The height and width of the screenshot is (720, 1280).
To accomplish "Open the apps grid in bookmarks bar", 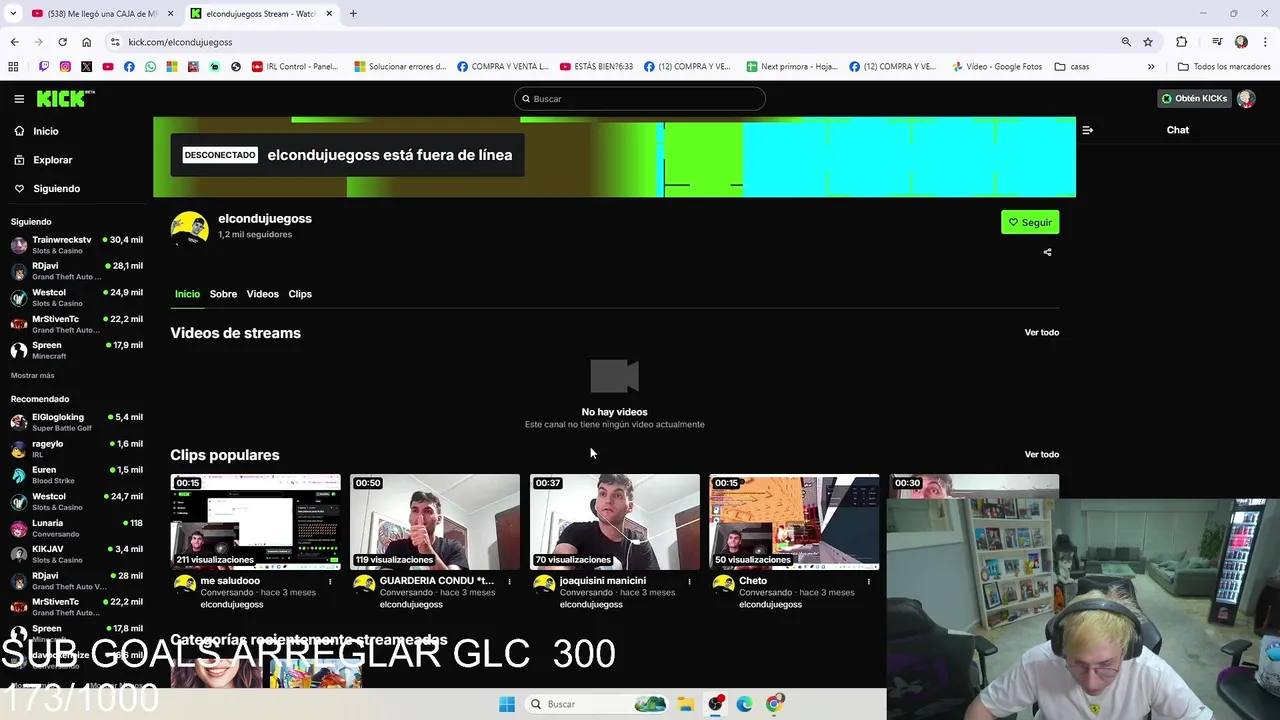I will [x=13, y=66].
